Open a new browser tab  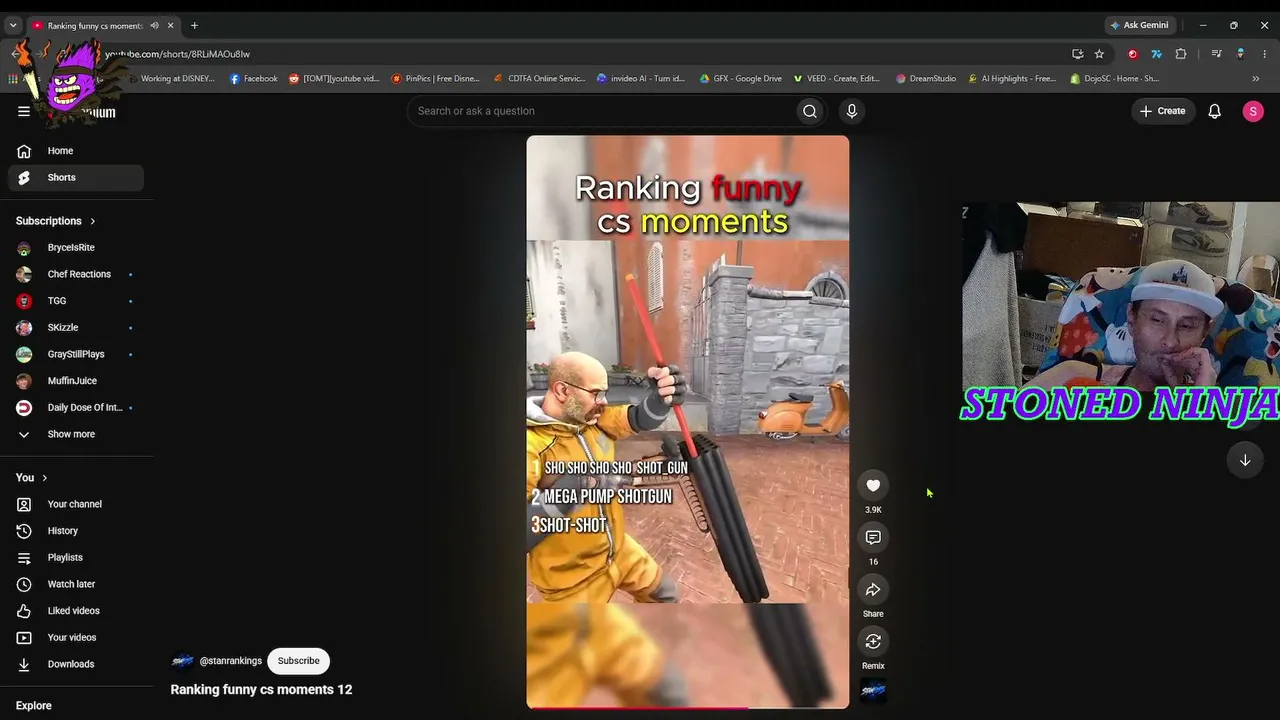(194, 25)
